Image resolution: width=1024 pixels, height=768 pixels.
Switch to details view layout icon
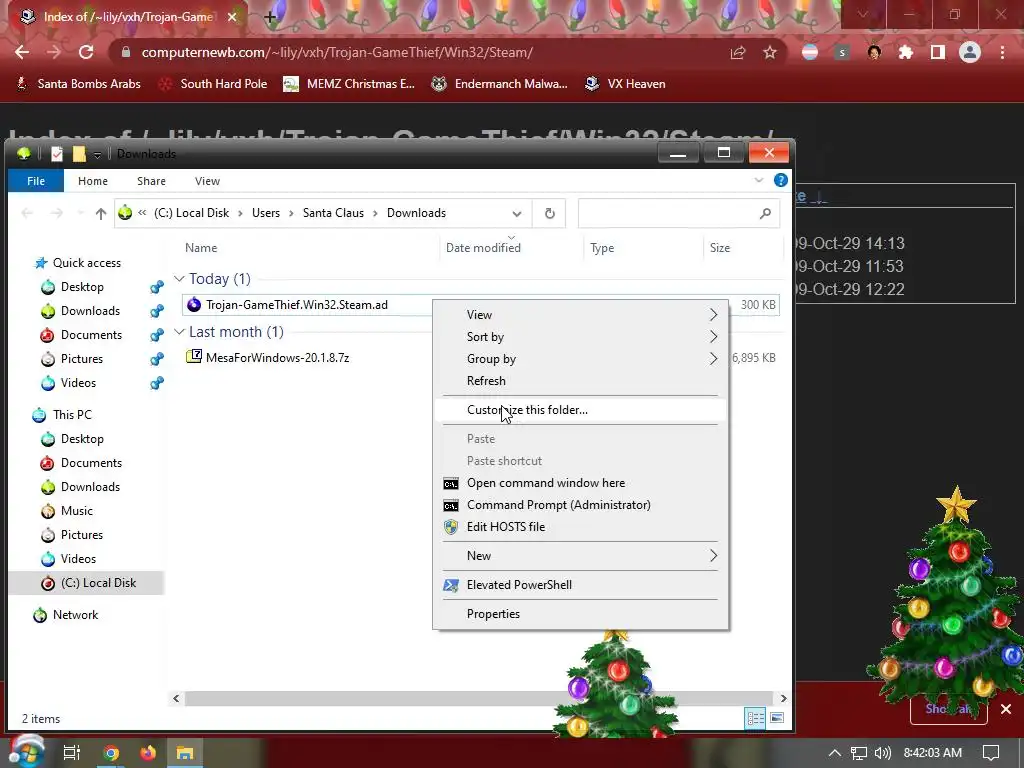point(756,718)
